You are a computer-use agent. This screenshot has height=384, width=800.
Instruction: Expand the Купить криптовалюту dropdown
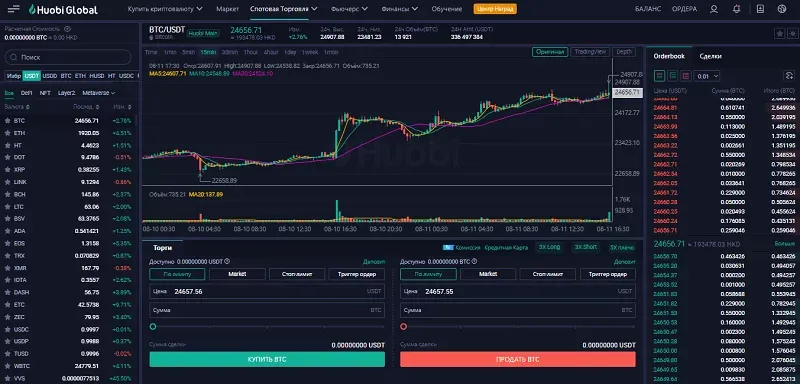click(x=165, y=9)
